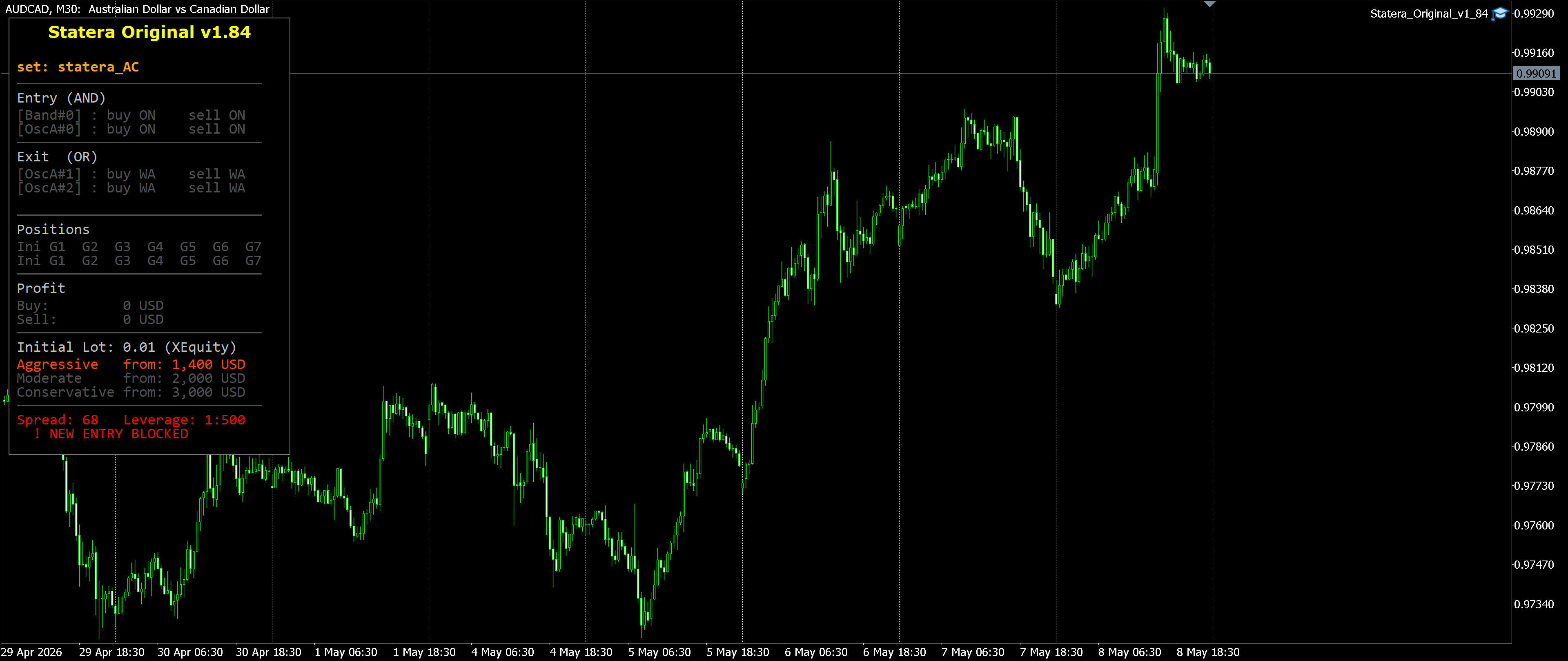The height and width of the screenshot is (661, 1568).
Task: Click the 'Statera Original v1.84' panel title
Action: click(149, 32)
